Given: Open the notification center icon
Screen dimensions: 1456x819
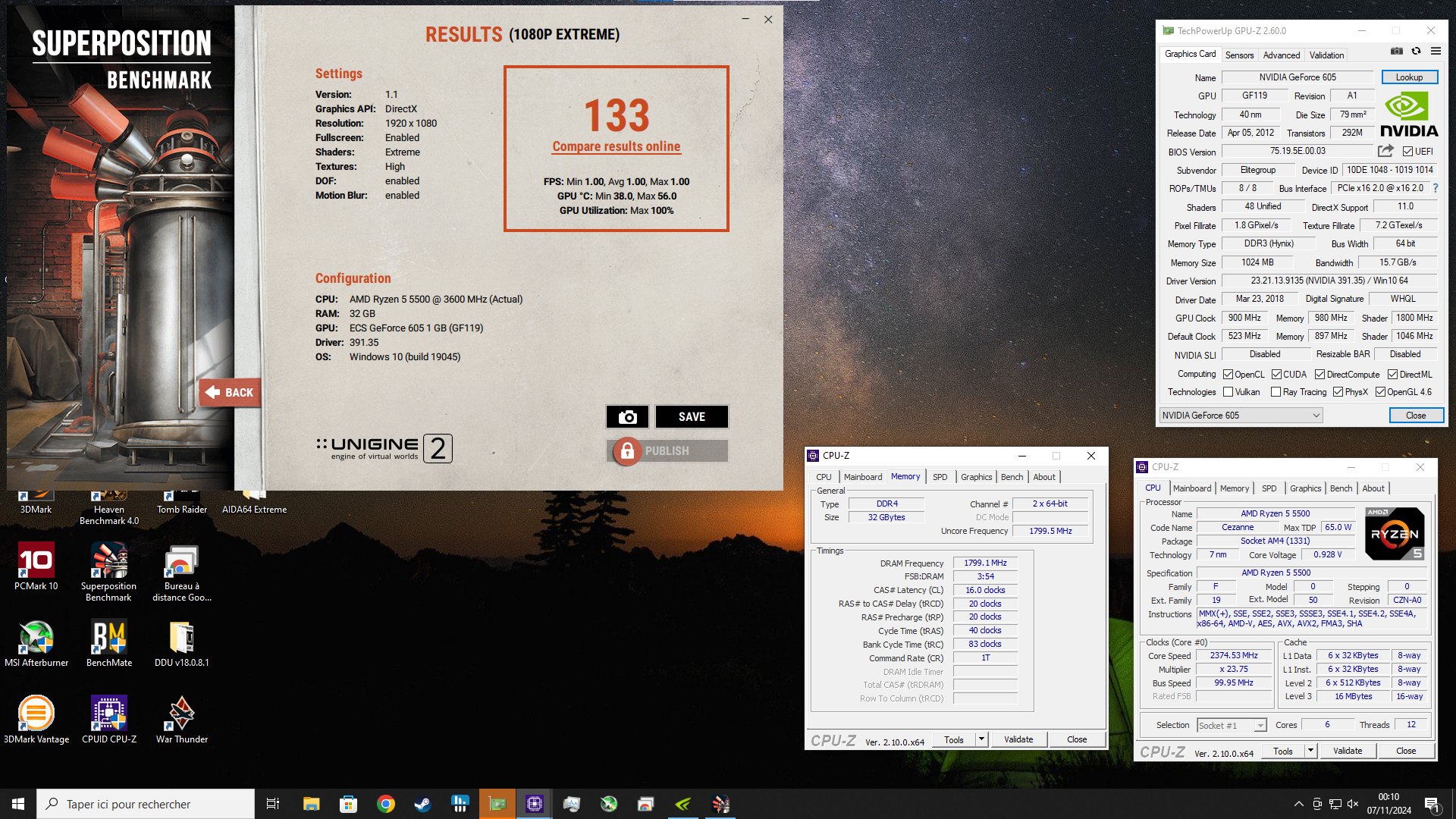Looking at the screenshot, I should coord(1432,805).
